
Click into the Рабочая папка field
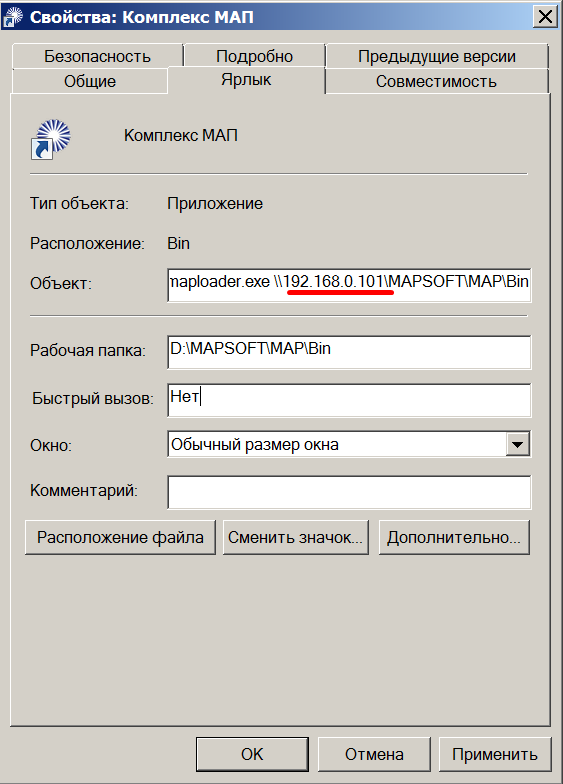coord(349,352)
